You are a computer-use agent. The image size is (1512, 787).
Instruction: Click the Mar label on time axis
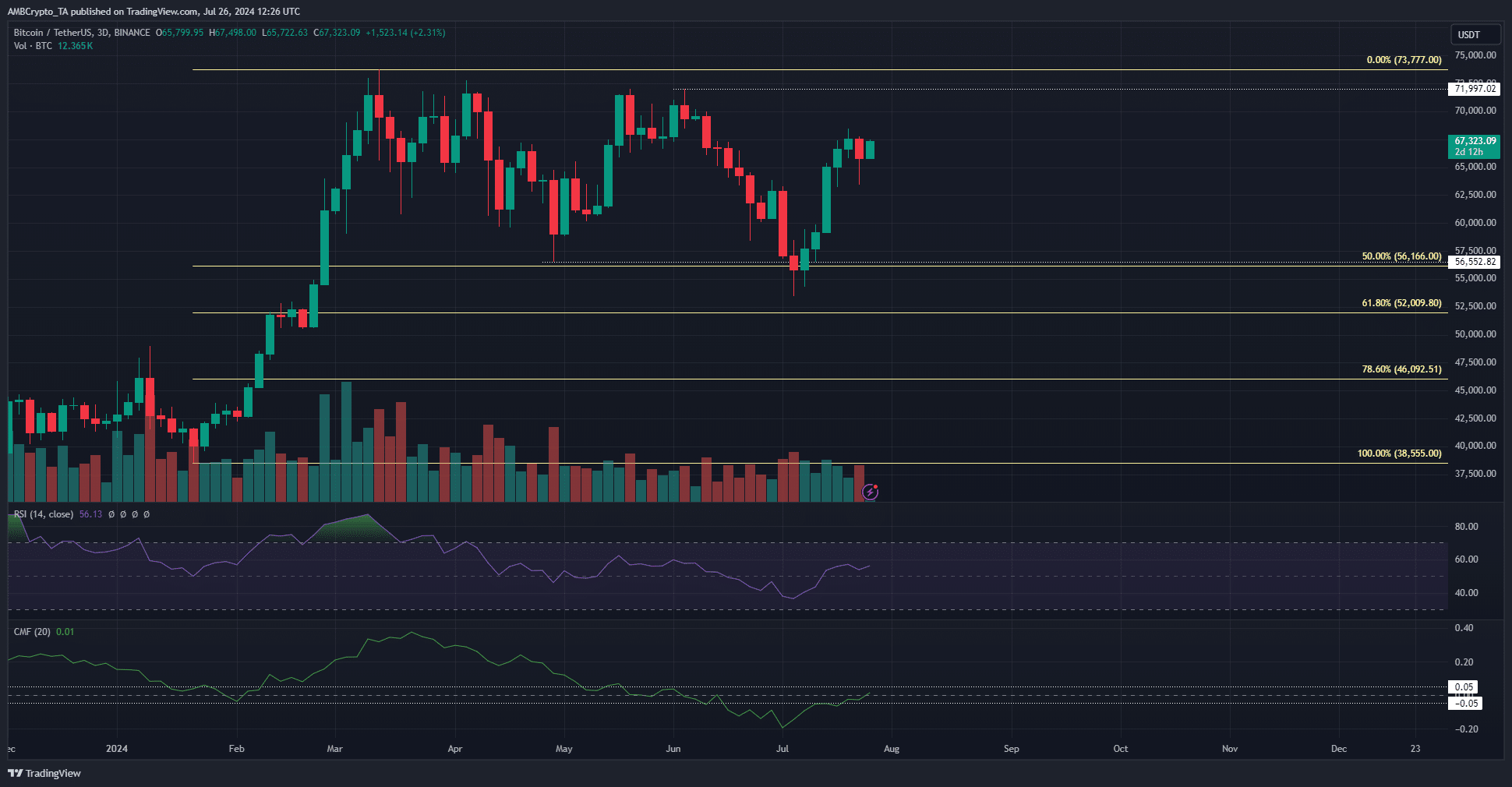334,749
